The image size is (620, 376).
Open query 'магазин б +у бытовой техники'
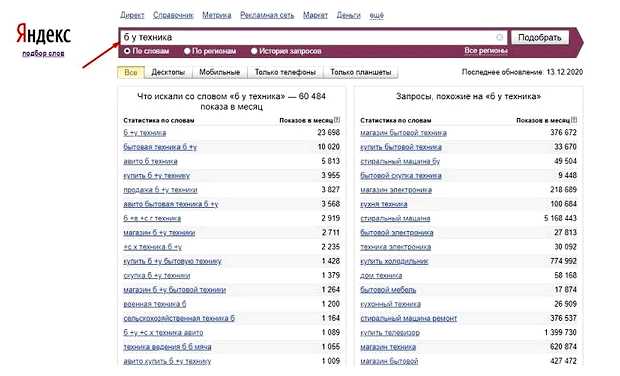point(175,290)
